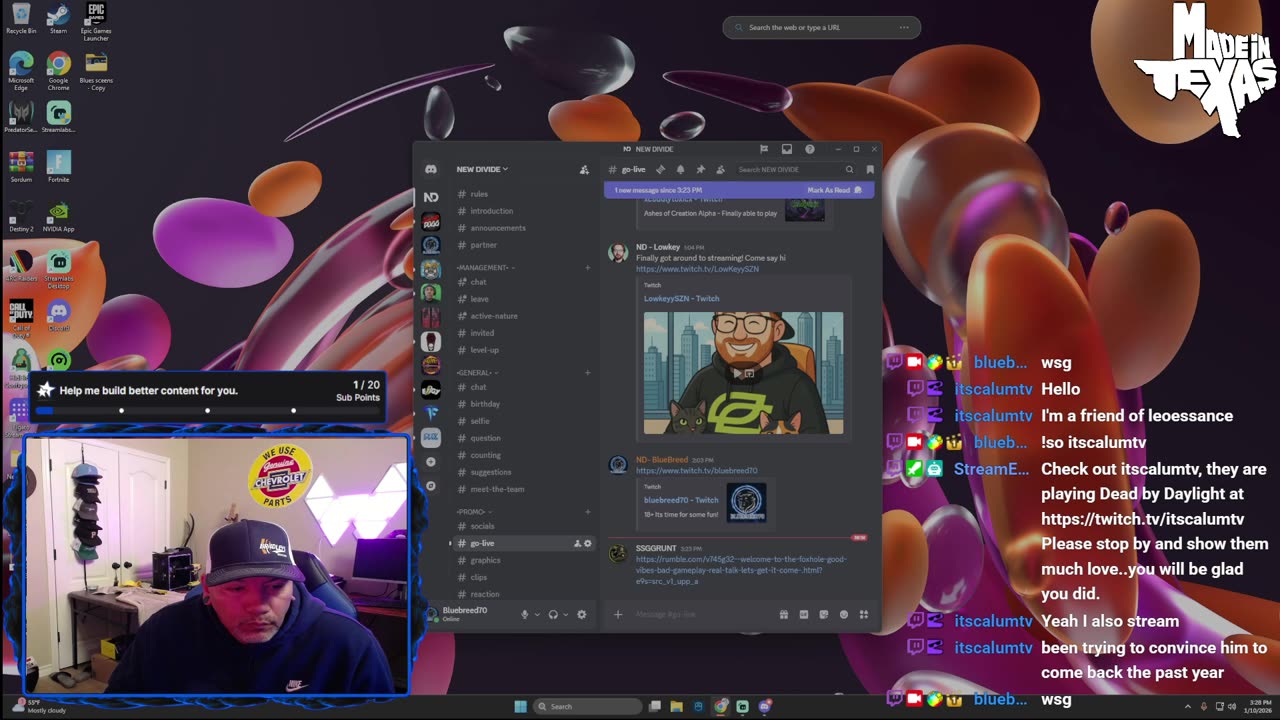Viewport: 1280px width, 720px height.
Task: Click the bookmark icon beside the Discord search
Action: (870, 169)
